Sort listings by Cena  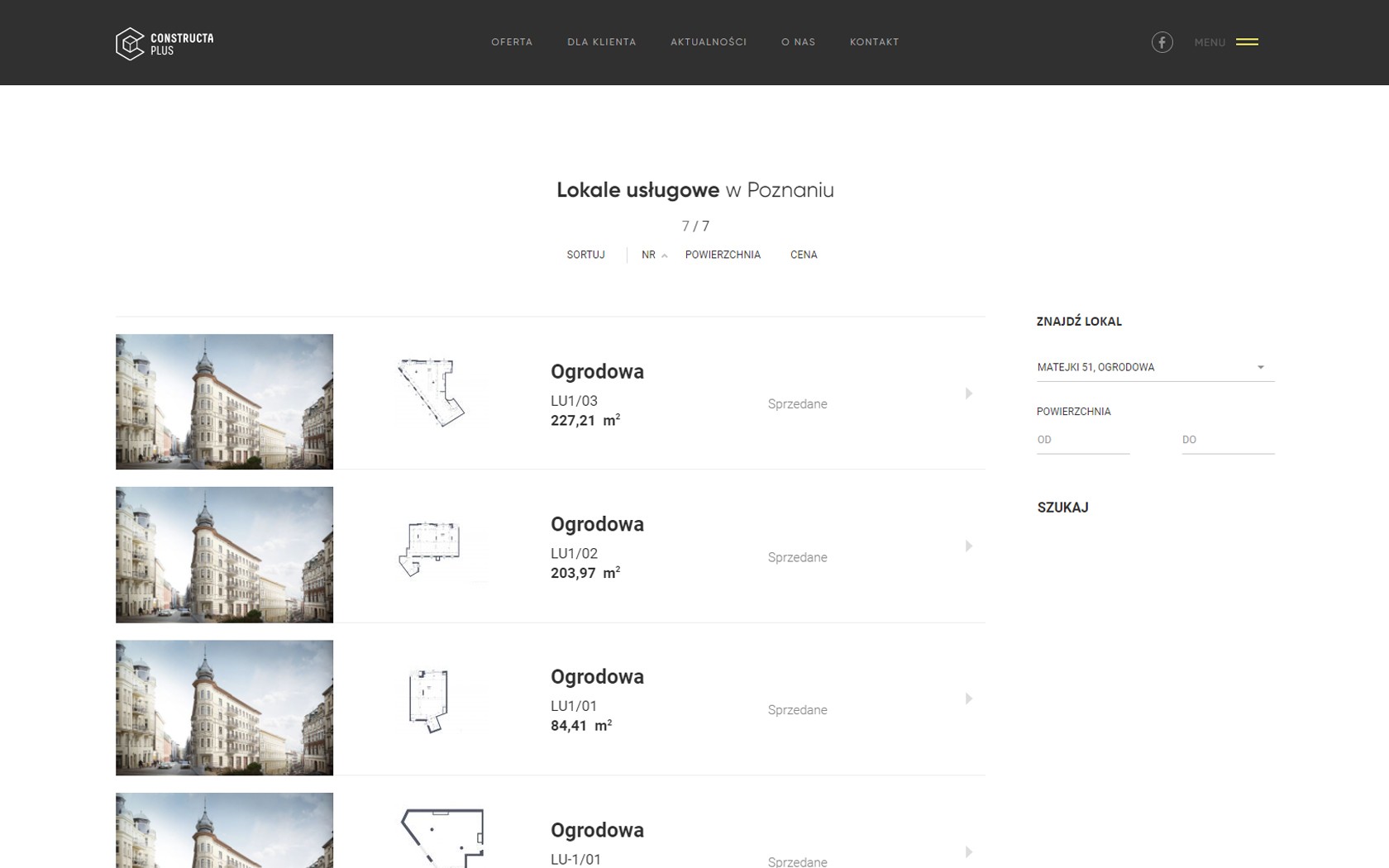coord(803,255)
